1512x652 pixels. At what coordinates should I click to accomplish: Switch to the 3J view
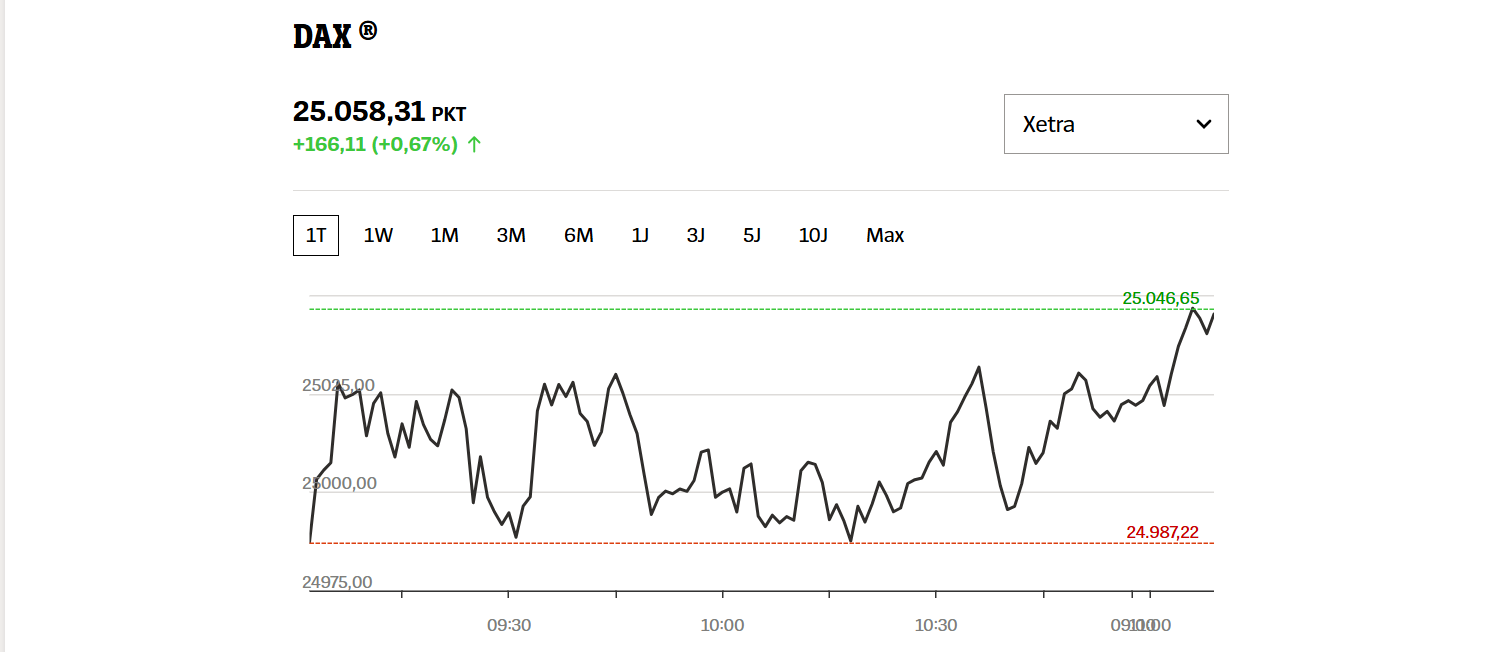pos(695,235)
